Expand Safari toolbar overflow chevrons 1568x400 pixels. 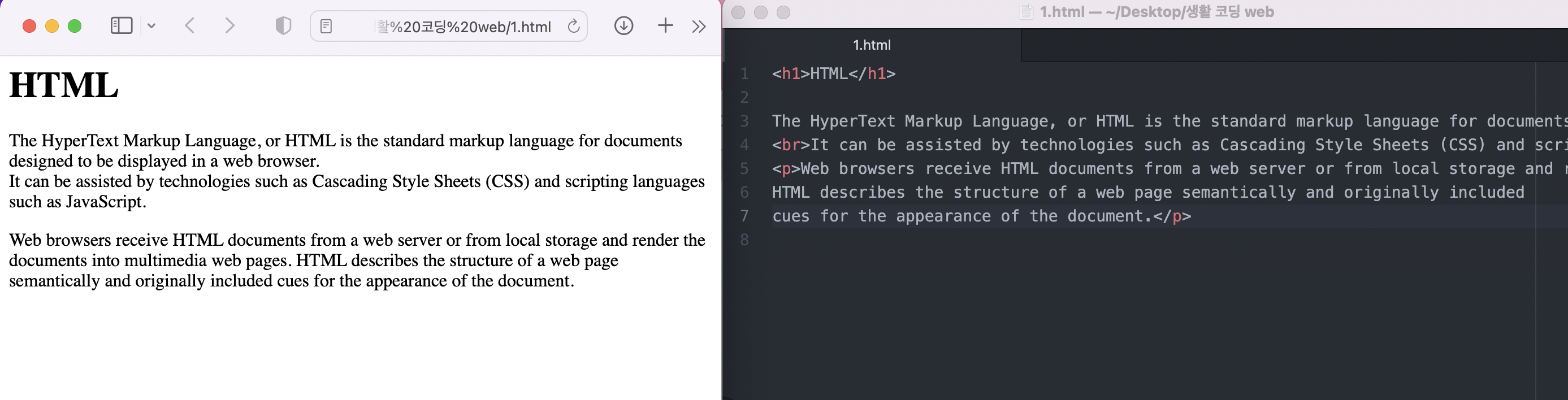pos(699,26)
